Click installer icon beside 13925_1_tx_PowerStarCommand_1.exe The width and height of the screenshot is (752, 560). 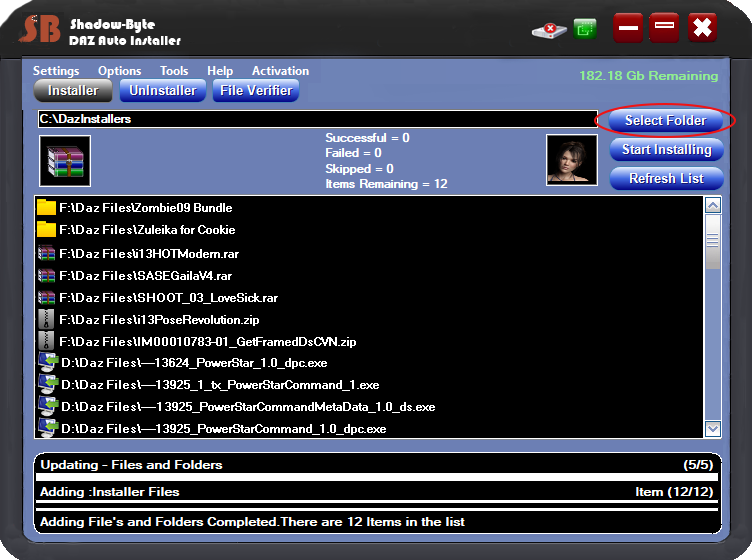pos(48,385)
